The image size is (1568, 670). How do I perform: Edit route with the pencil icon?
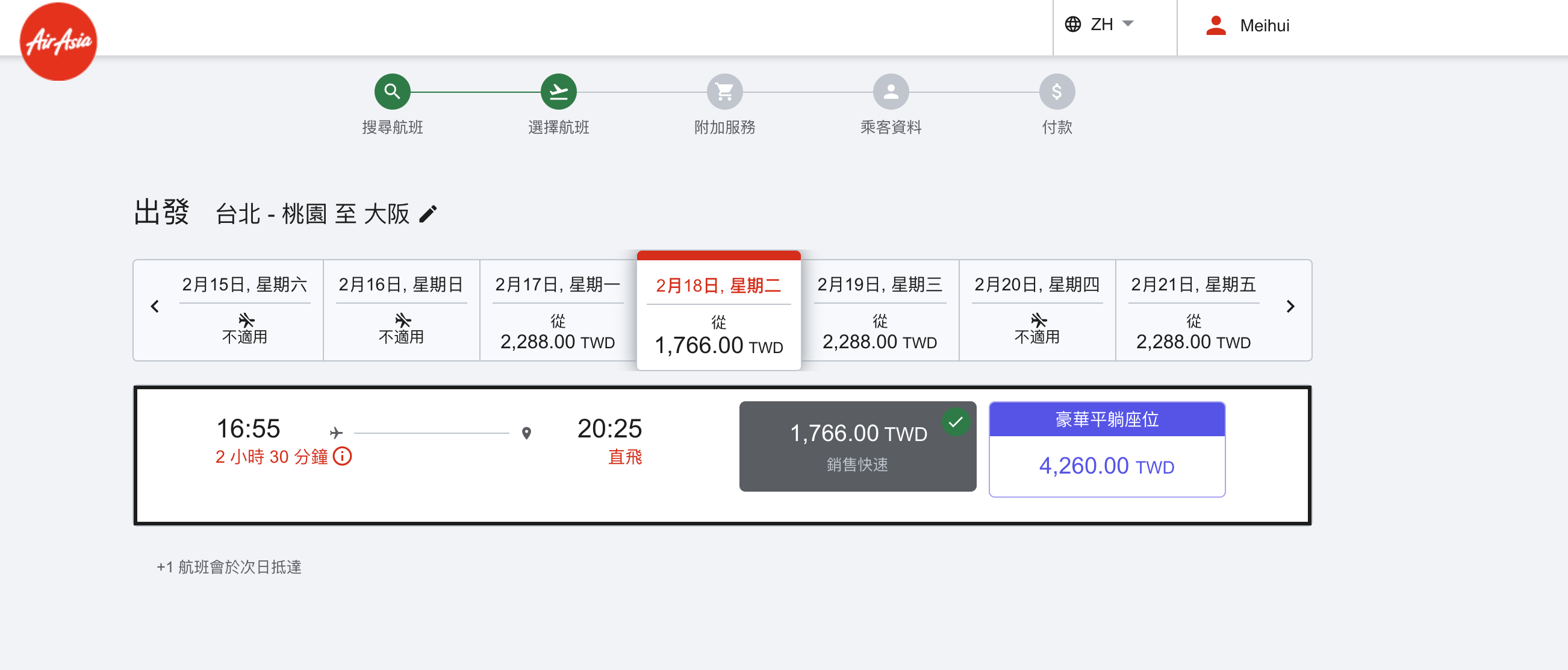coord(428,214)
